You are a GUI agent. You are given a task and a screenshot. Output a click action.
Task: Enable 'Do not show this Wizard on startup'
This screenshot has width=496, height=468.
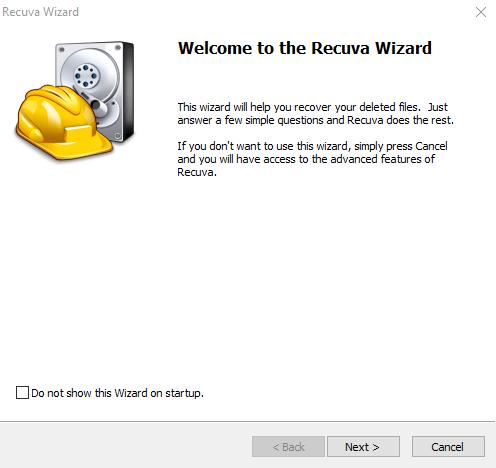pyautogui.click(x=22, y=393)
